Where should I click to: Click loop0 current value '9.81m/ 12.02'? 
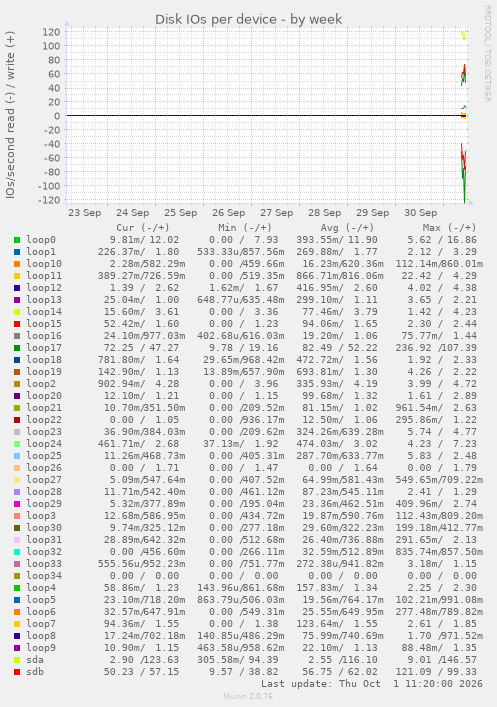click(144, 240)
